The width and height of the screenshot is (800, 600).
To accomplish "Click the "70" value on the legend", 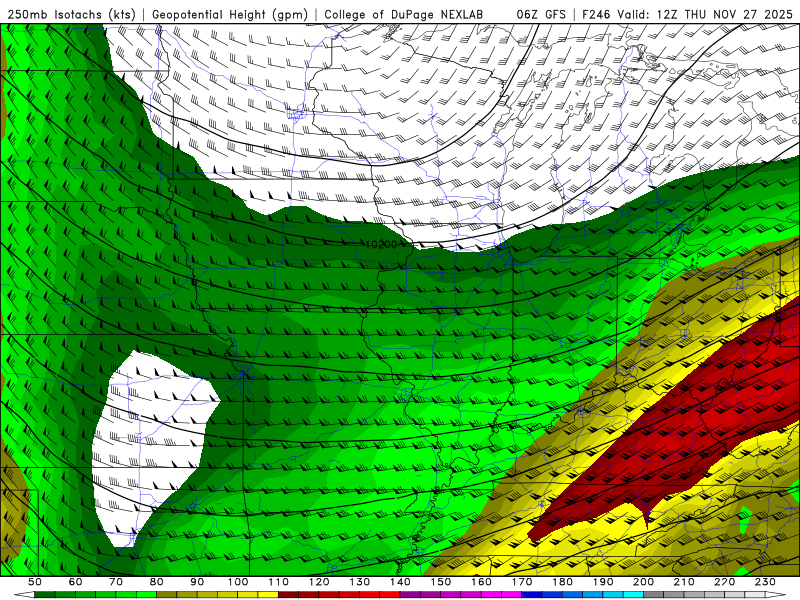I will tap(116, 582).
